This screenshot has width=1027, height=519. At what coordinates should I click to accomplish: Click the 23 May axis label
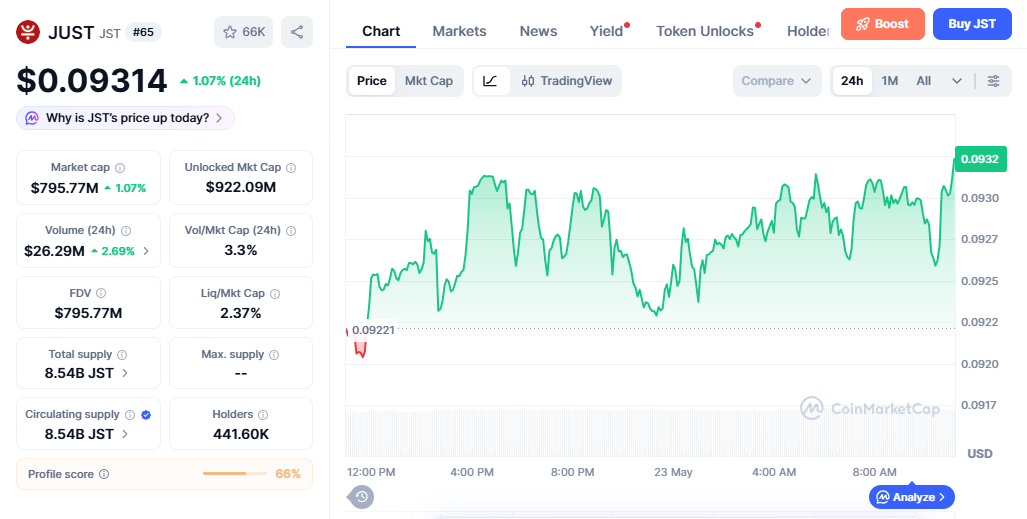673,472
